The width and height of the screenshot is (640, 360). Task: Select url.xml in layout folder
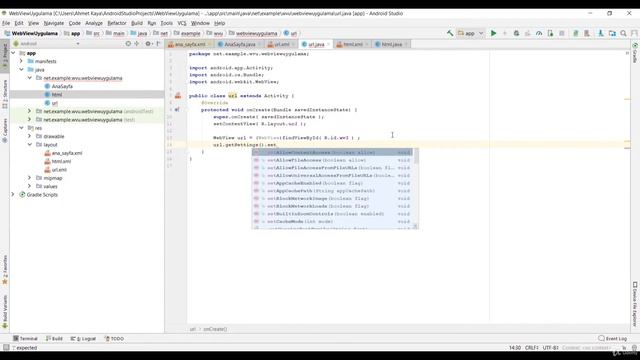click(x=59, y=169)
